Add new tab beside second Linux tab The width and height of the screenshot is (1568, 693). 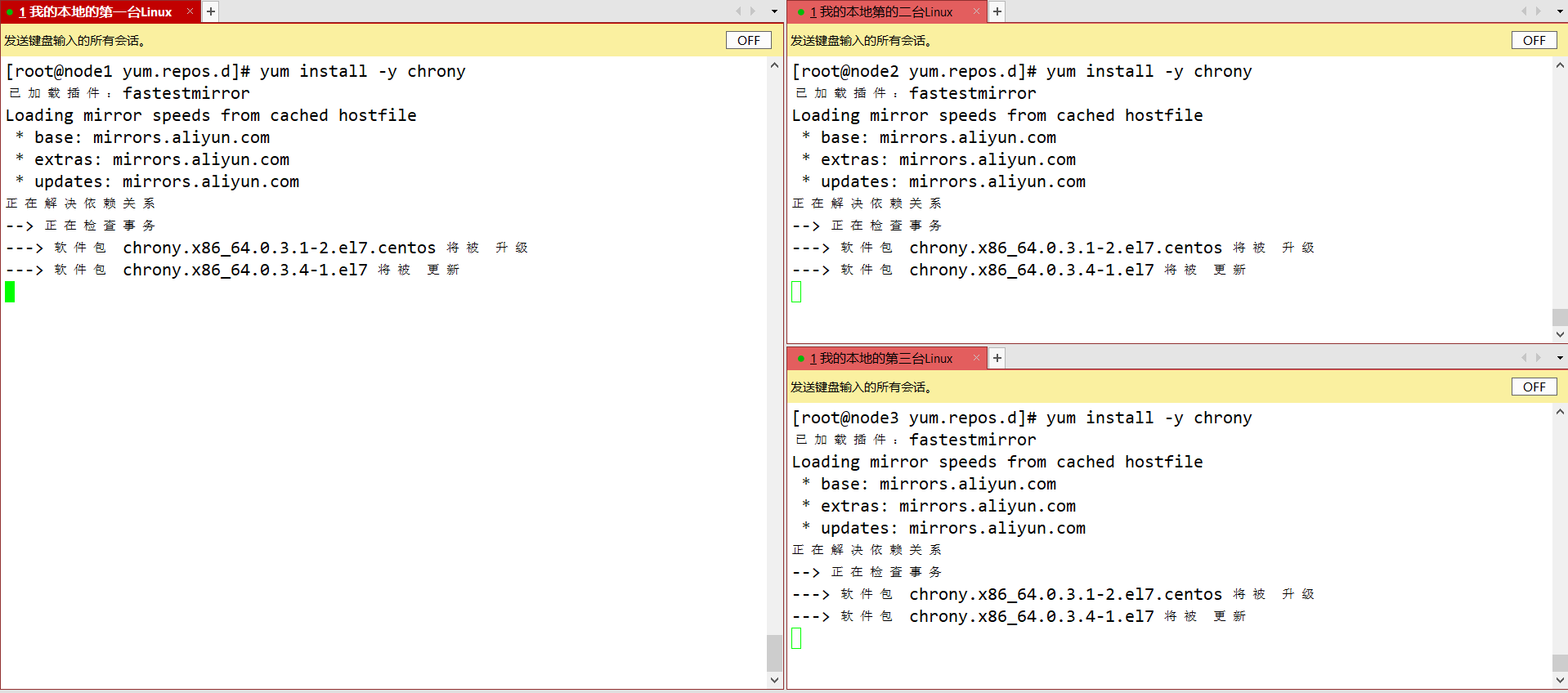(x=997, y=11)
